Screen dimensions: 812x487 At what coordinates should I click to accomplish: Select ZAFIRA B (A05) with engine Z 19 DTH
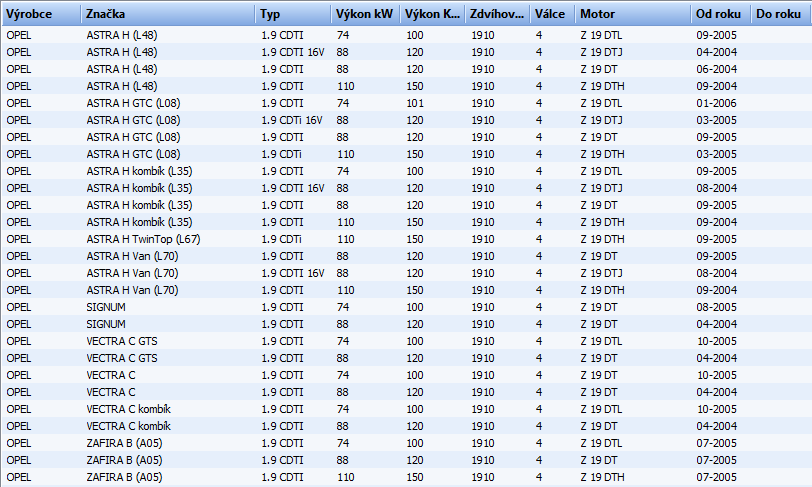(x=406, y=477)
